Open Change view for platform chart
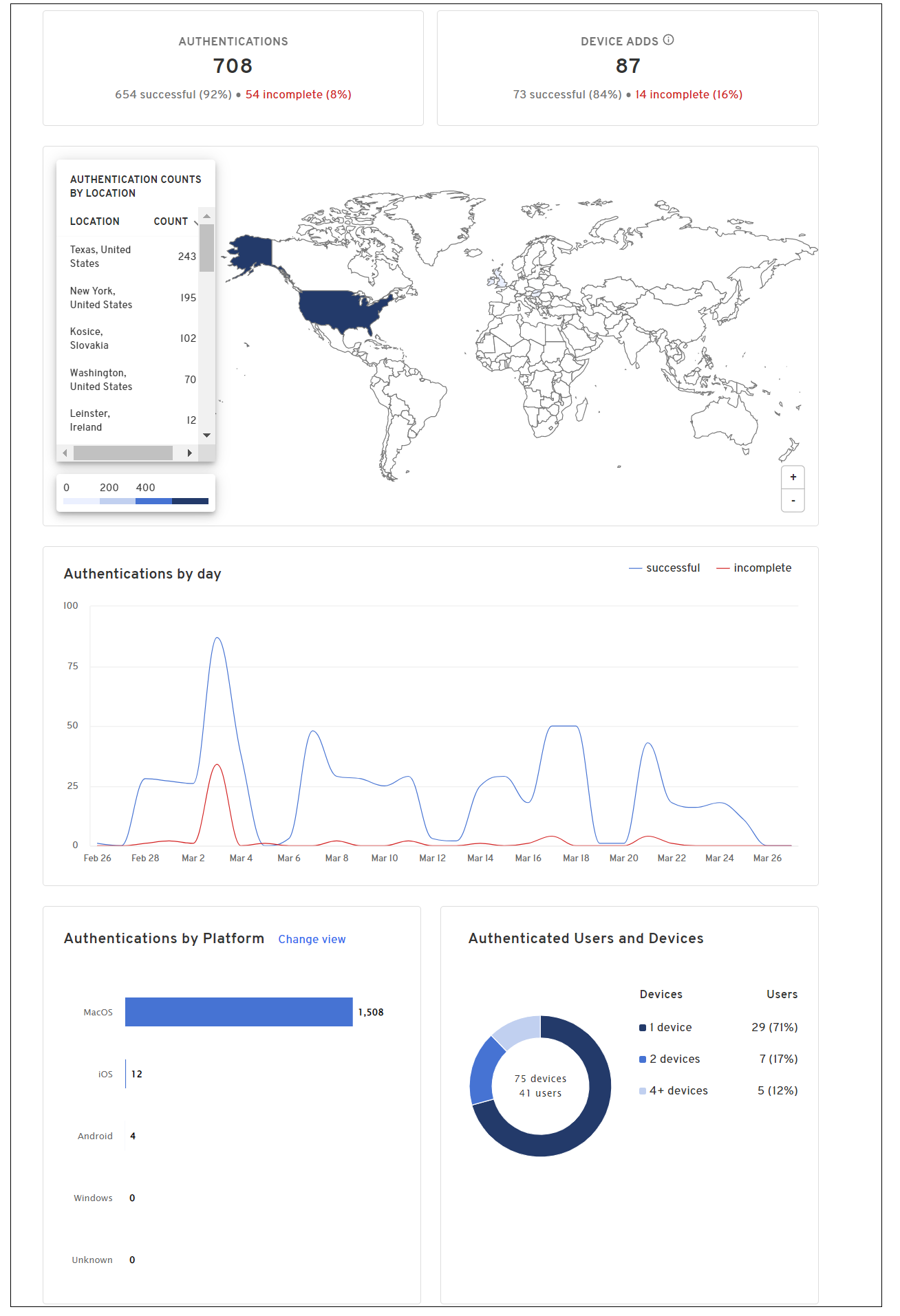The width and height of the screenshot is (900, 1316). click(312, 940)
